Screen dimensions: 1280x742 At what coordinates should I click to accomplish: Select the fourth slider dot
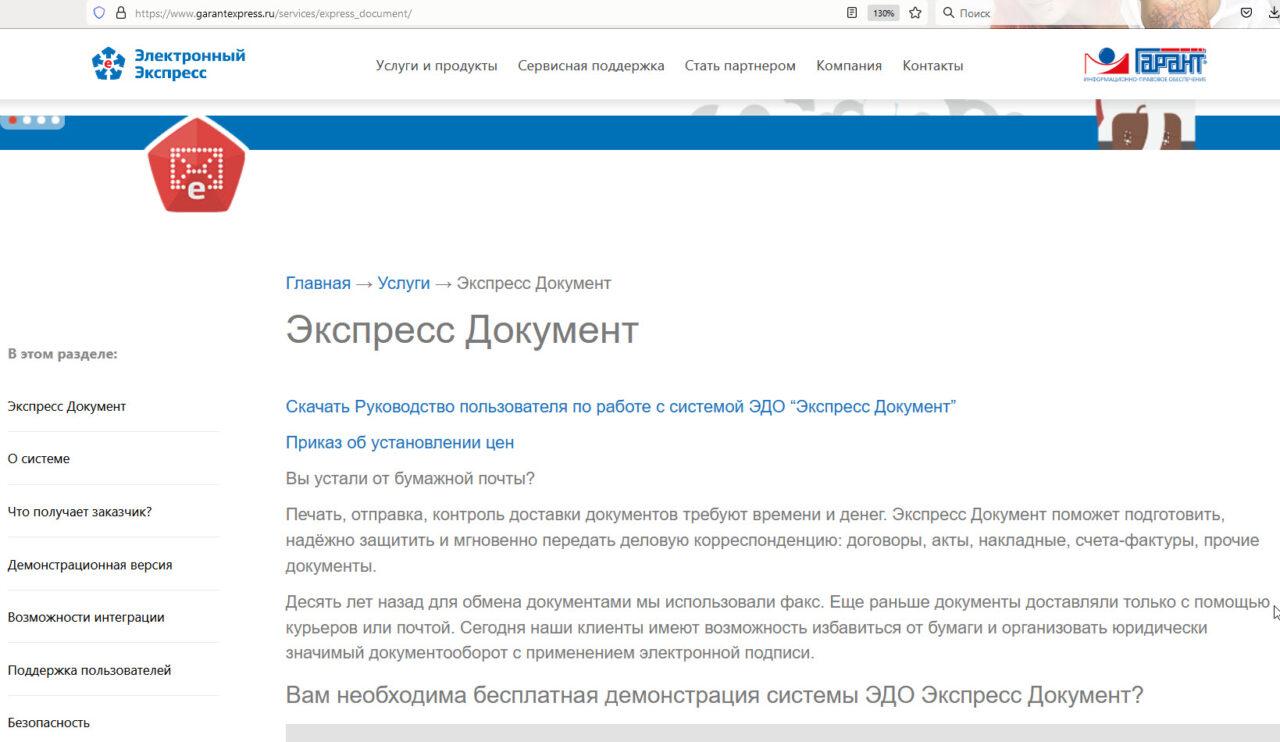(x=55, y=120)
